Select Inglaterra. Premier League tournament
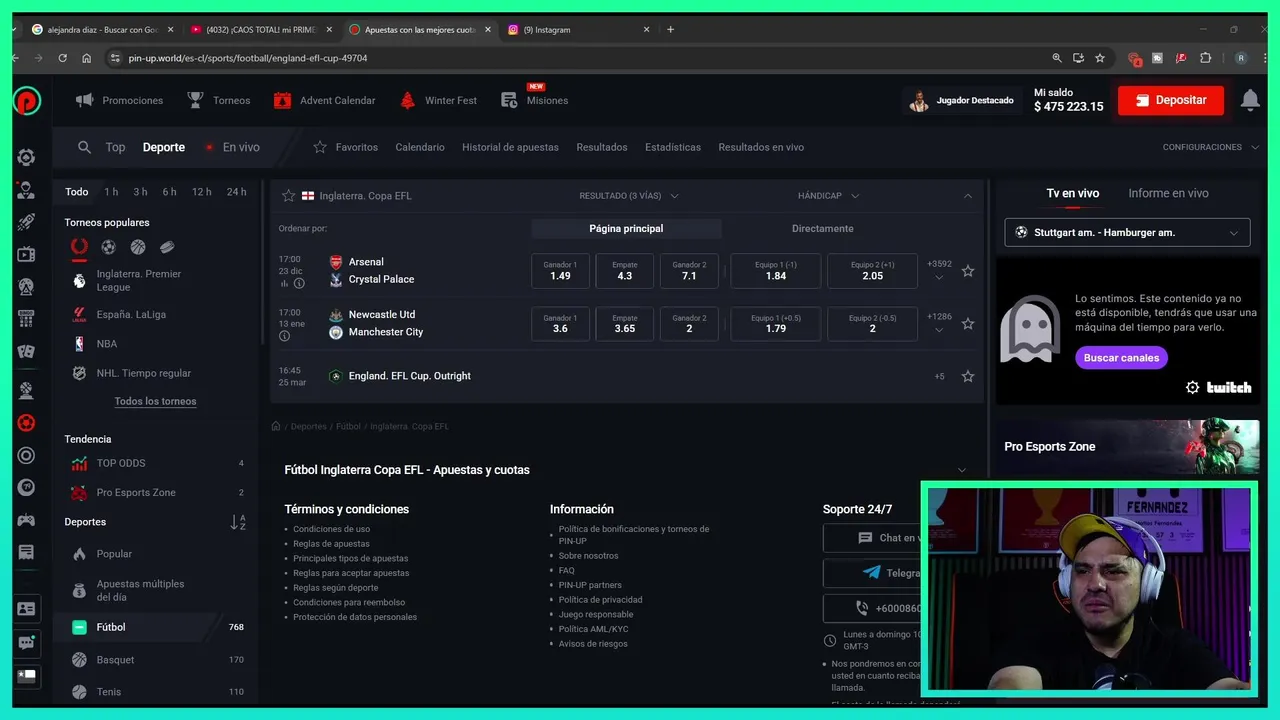The image size is (1280, 720). click(x=139, y=280)
